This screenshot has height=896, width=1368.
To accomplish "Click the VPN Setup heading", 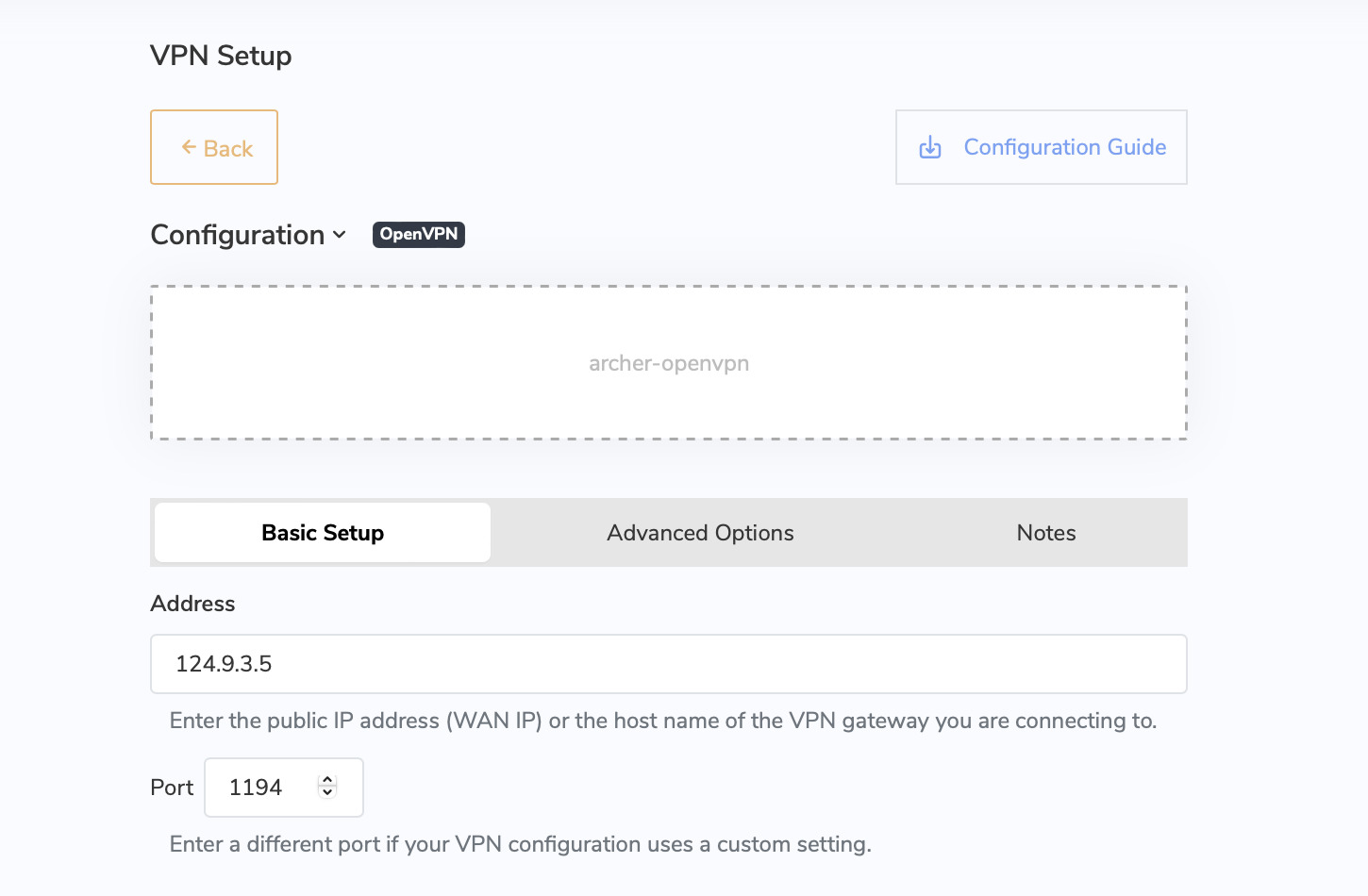I will tap(221, 56).
